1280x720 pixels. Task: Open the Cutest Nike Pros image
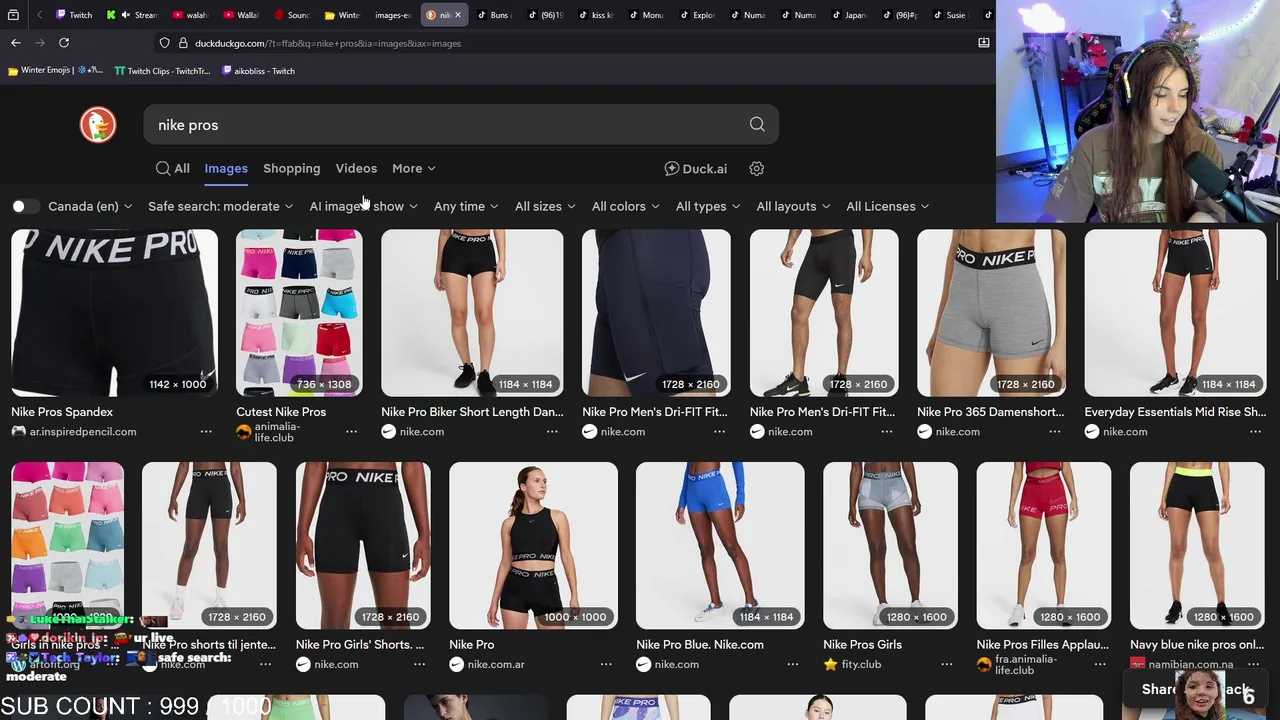coord(299,313)
